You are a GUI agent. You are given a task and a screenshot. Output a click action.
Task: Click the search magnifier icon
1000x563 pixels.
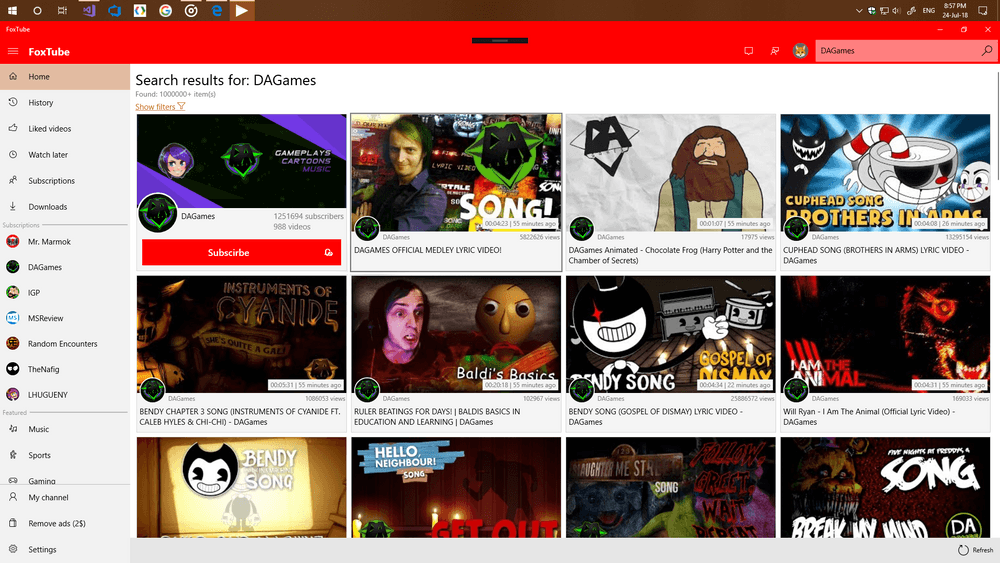click(987, 50)
